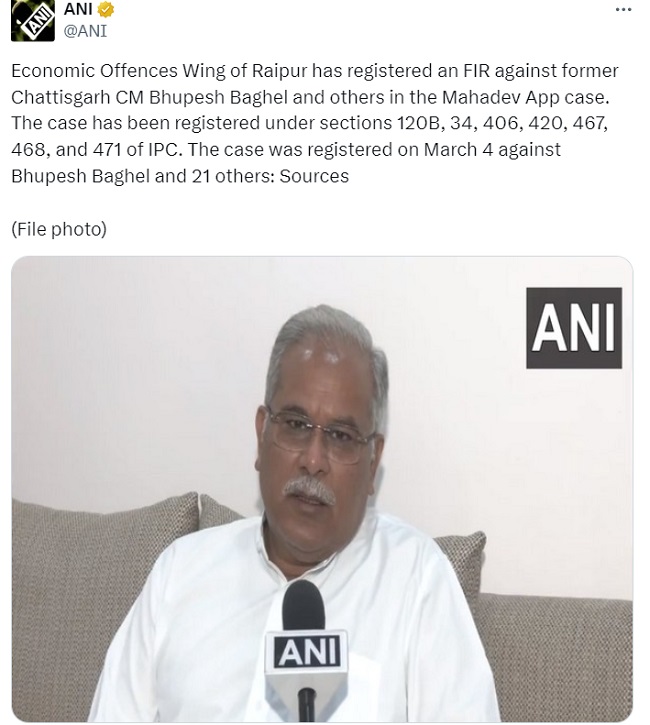Click the black microphone foam head
This screenshot has width=650, height=725.
[303, 606]
